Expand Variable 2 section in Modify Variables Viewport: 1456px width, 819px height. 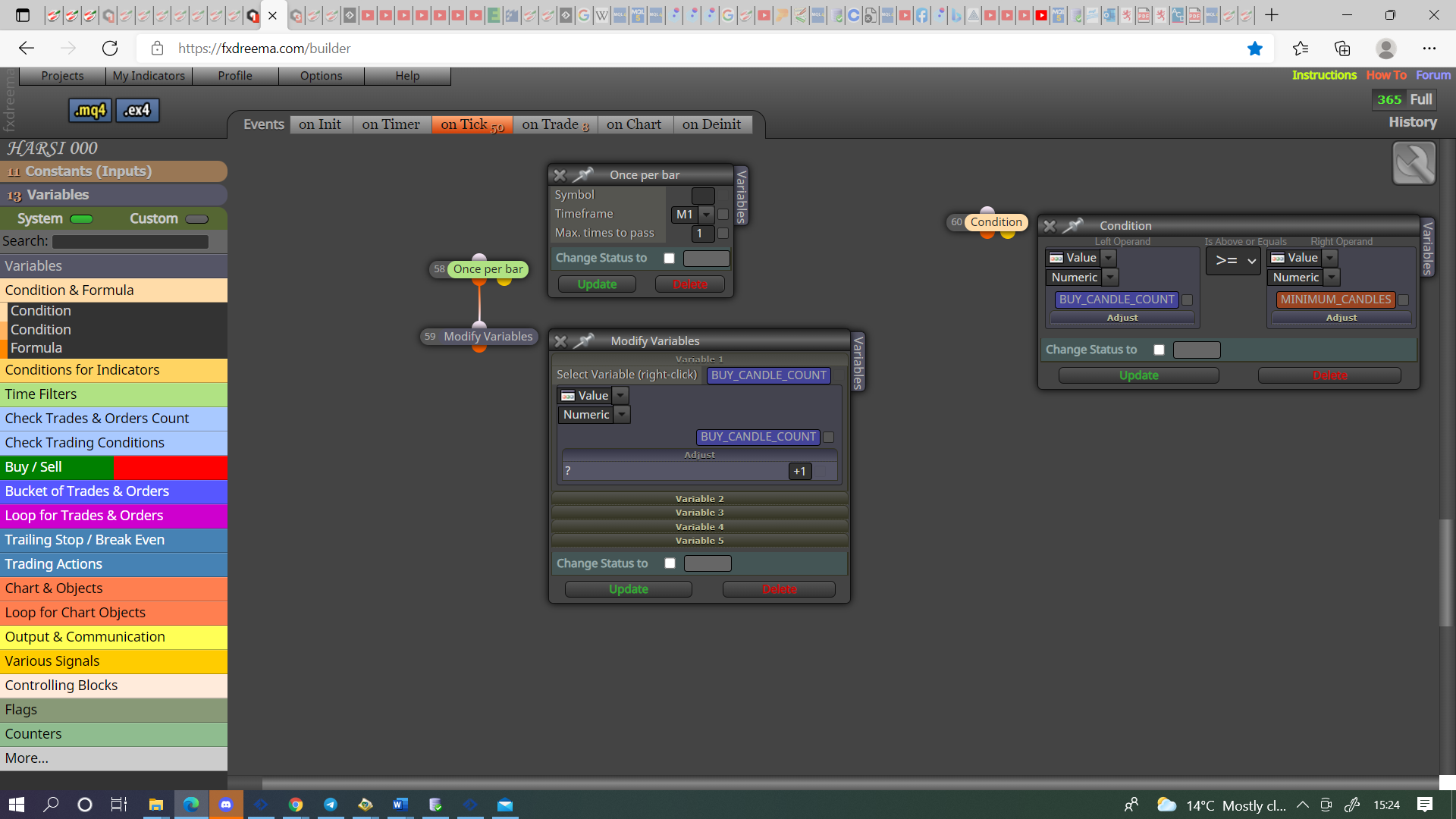tap(699, 499)
